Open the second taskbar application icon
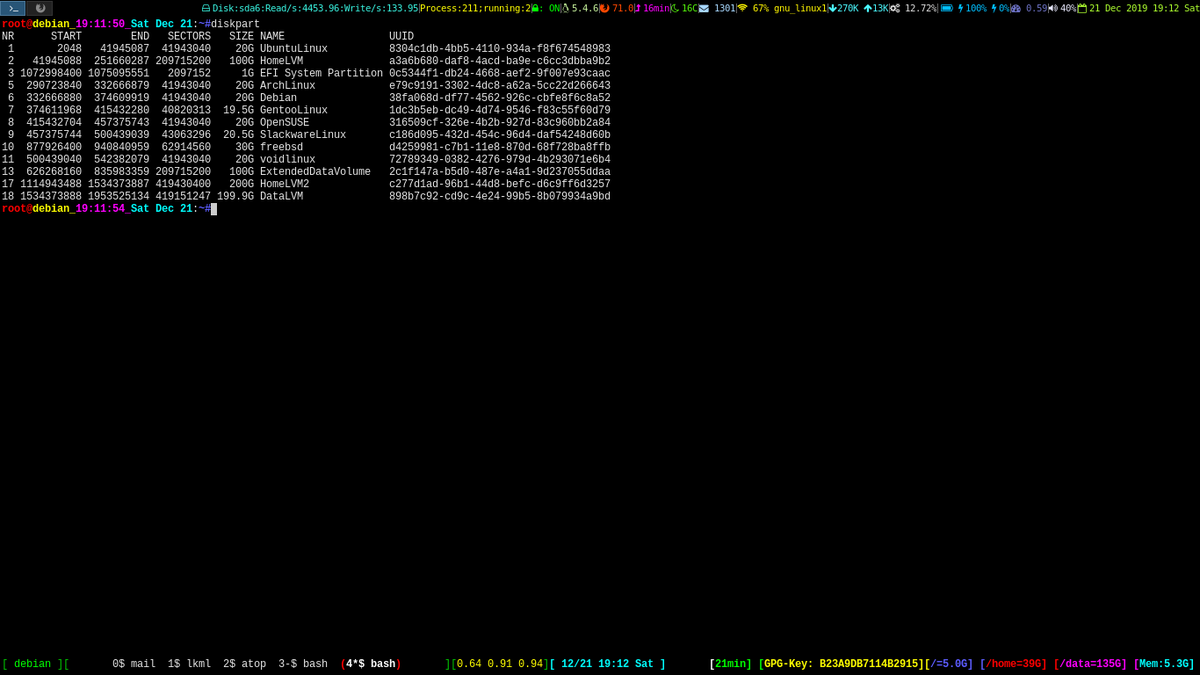The image size is (1200, 675). tap(40, 8)
